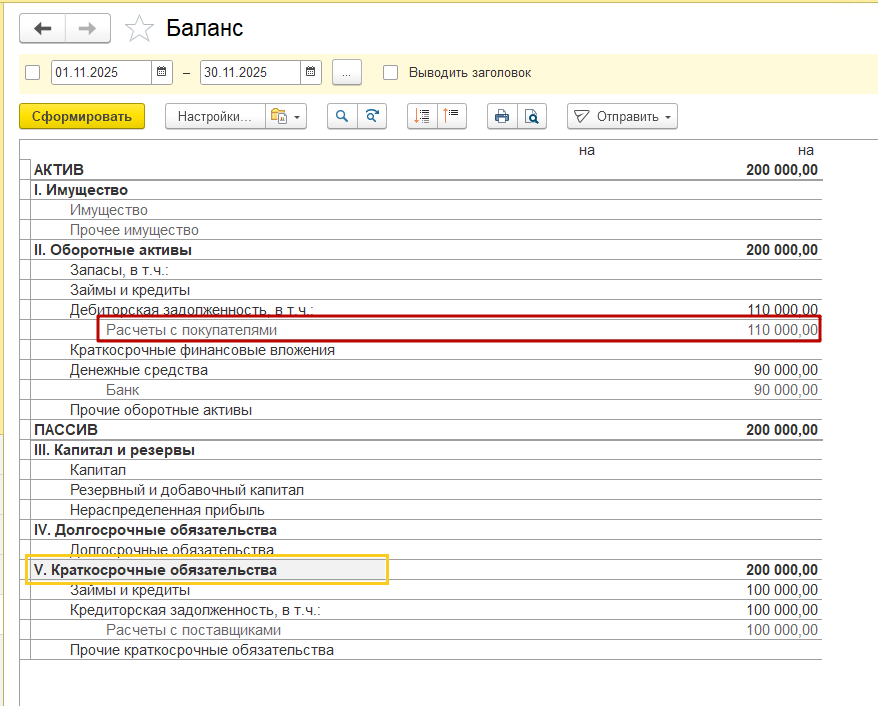This screenshot has height=706, width=878.
Task: Click the period selection ellipsis button
Action: tap(346, 72)
